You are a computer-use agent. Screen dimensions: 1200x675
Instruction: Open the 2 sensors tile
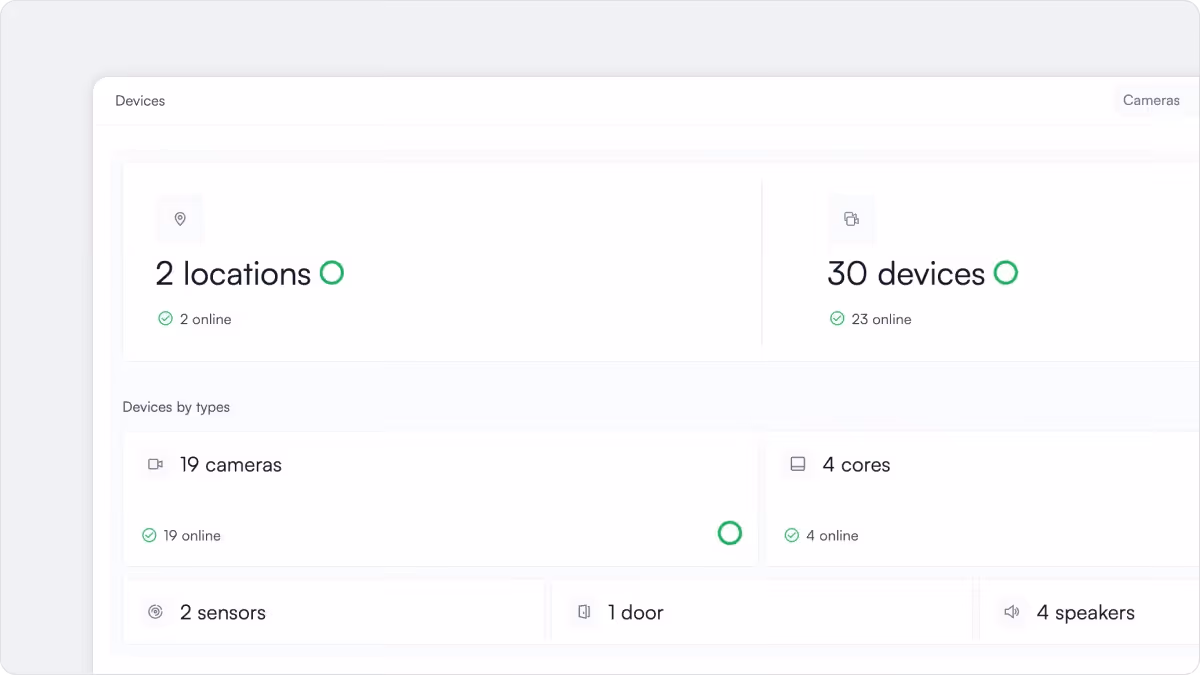point(334,611)
